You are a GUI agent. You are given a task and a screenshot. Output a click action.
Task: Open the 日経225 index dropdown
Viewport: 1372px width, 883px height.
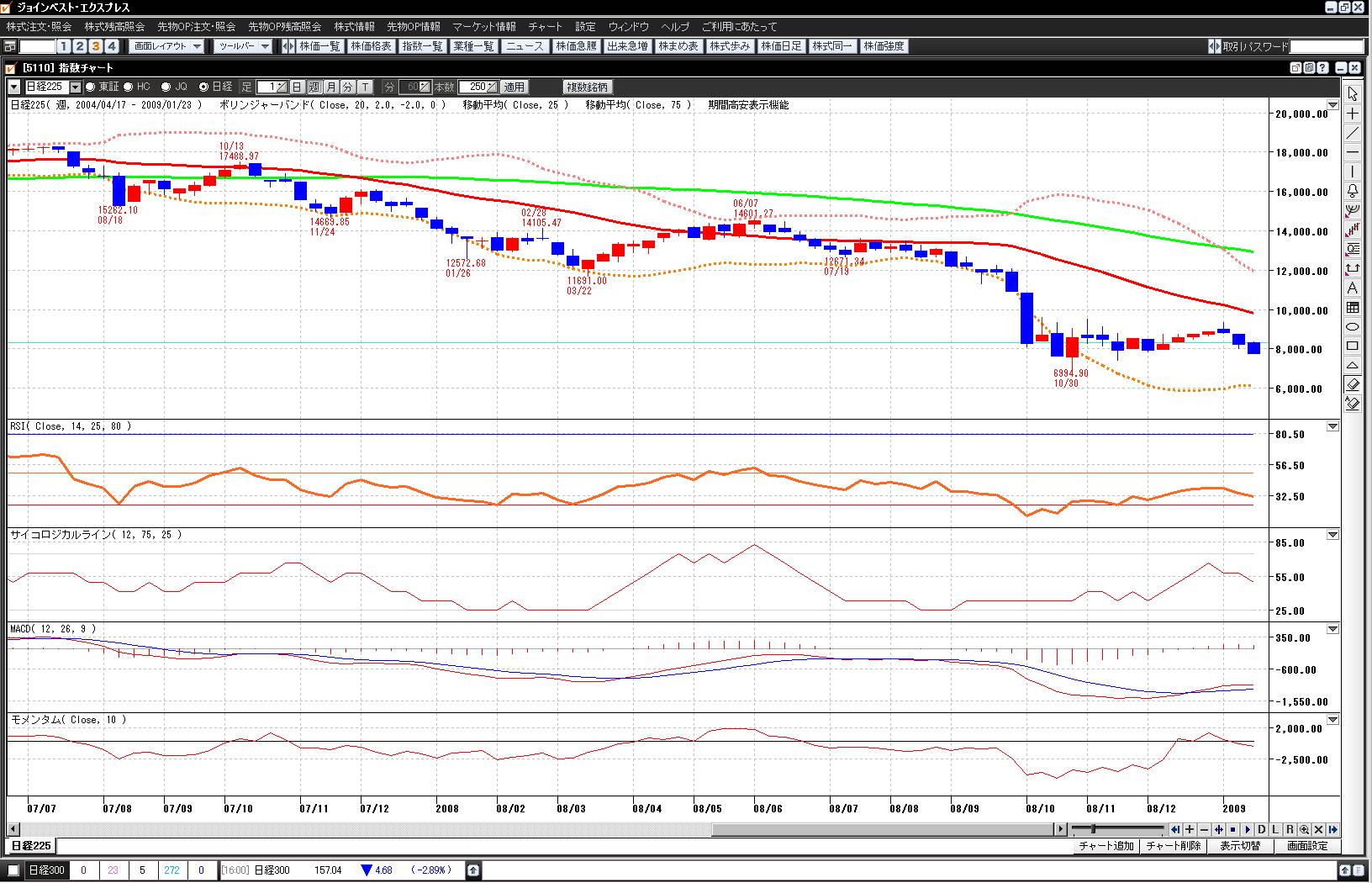click(75, 87)
